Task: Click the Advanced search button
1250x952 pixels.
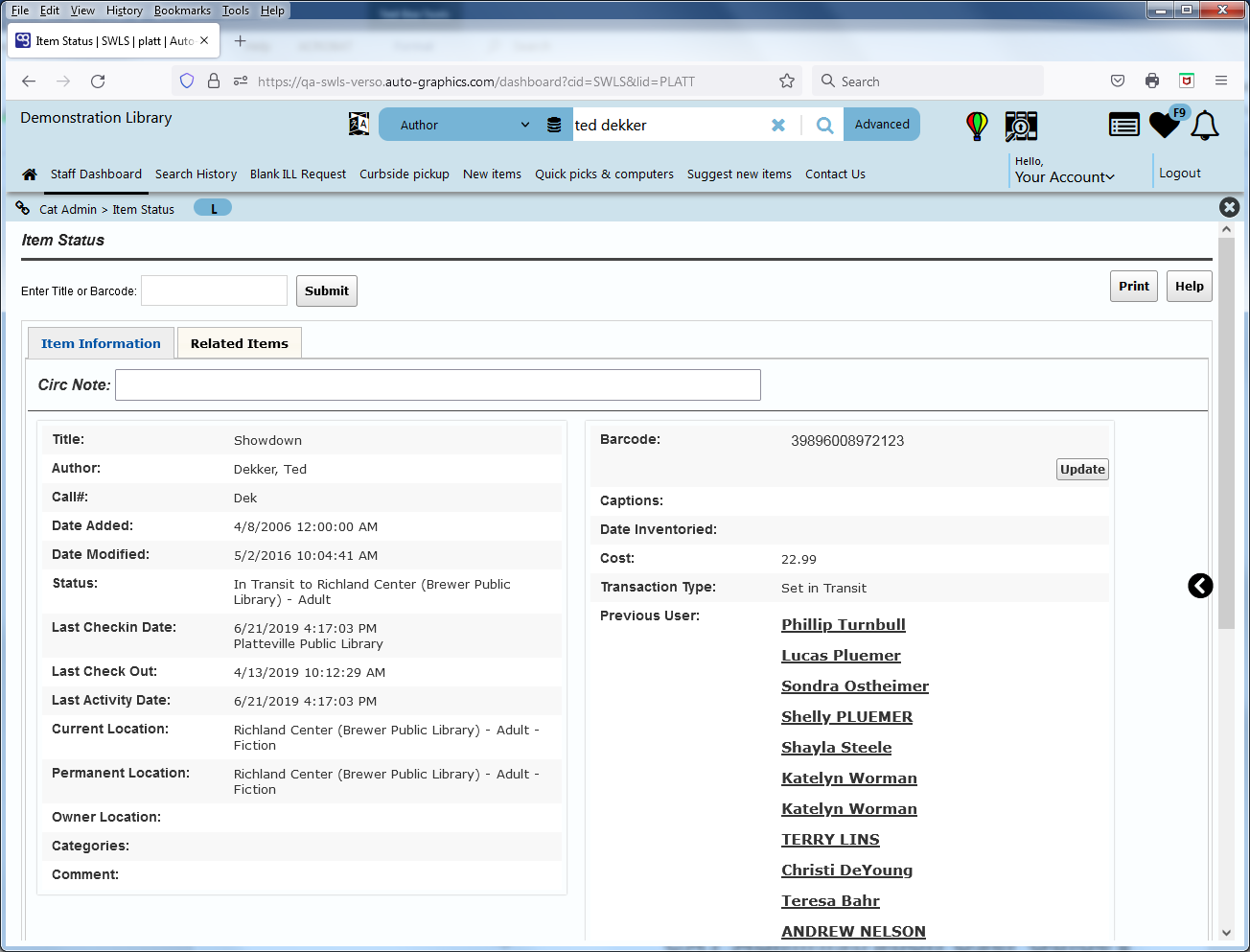Action: [x=882, y=125]
